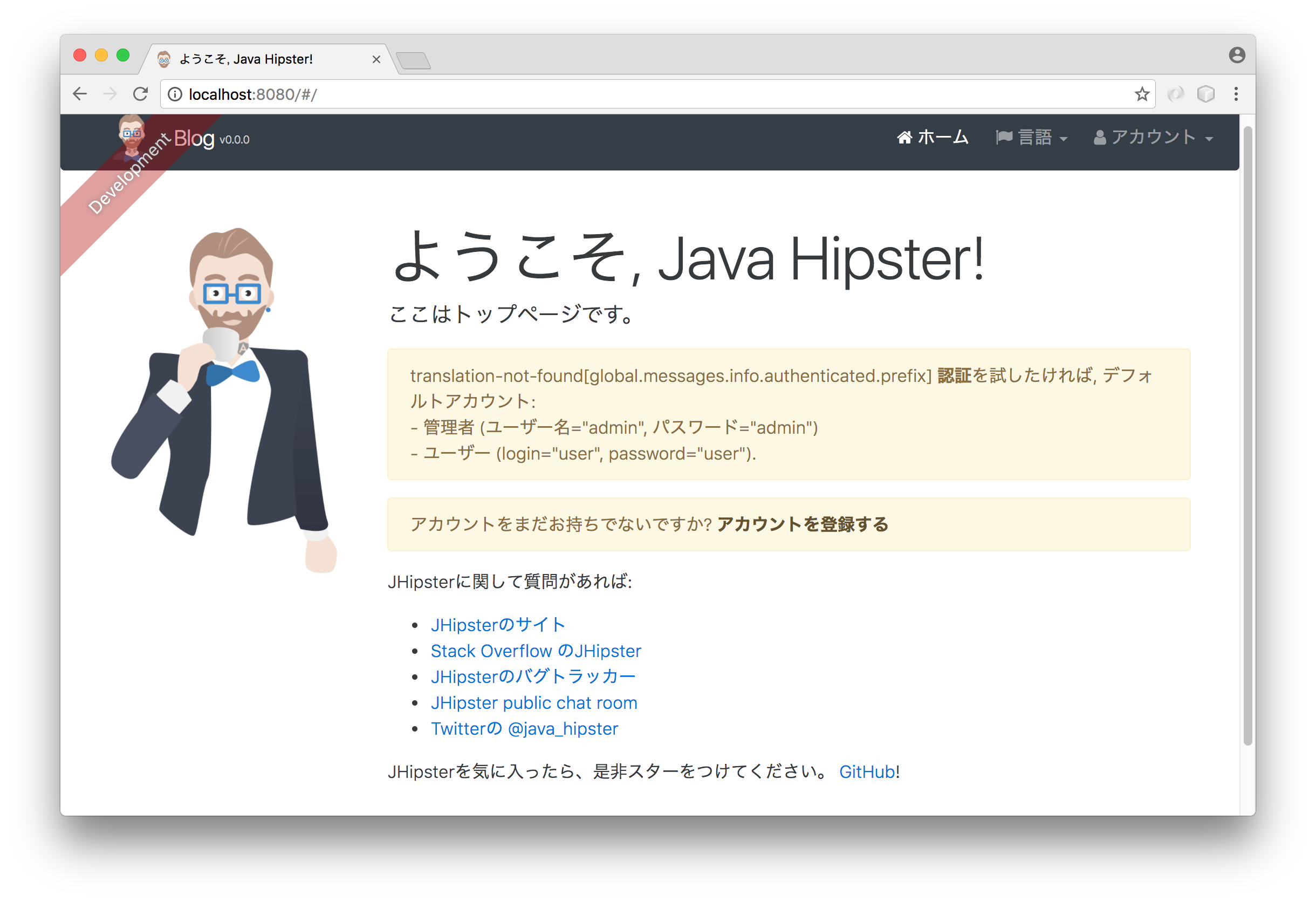
Task: Open the Chrome three-dot menu
Action: (1236, 94)
